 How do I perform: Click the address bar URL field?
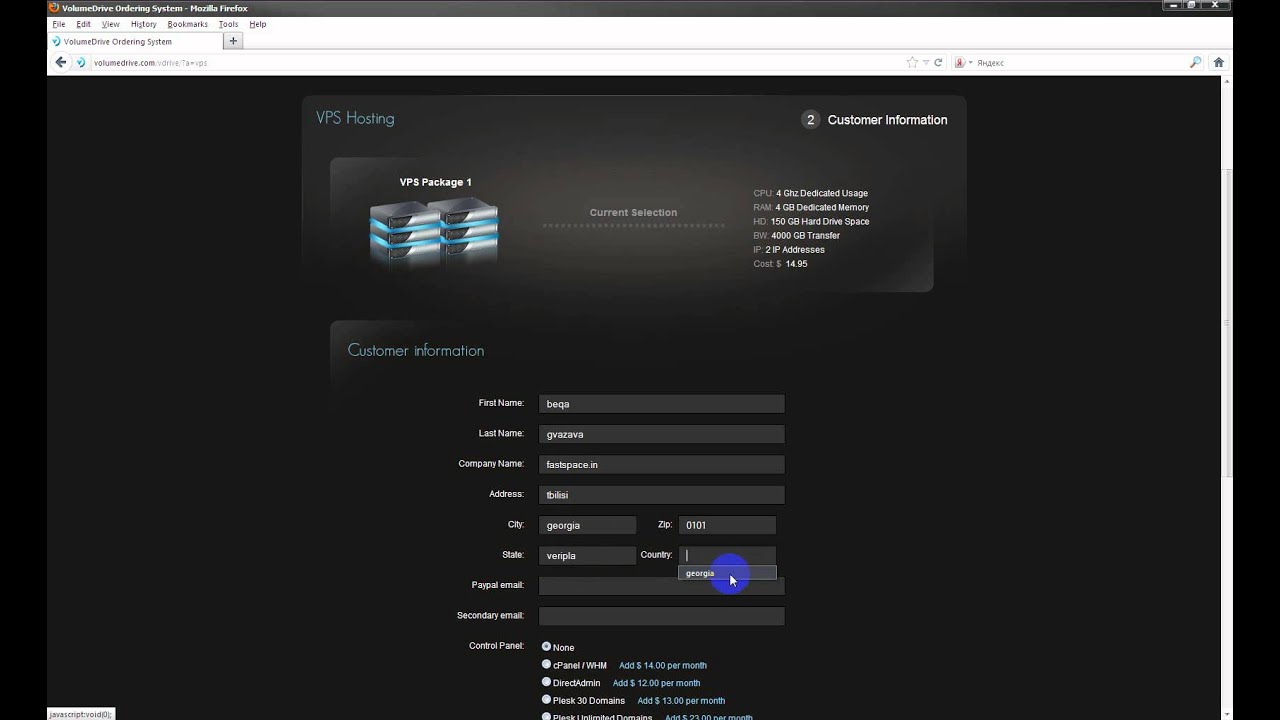(495, 62)
